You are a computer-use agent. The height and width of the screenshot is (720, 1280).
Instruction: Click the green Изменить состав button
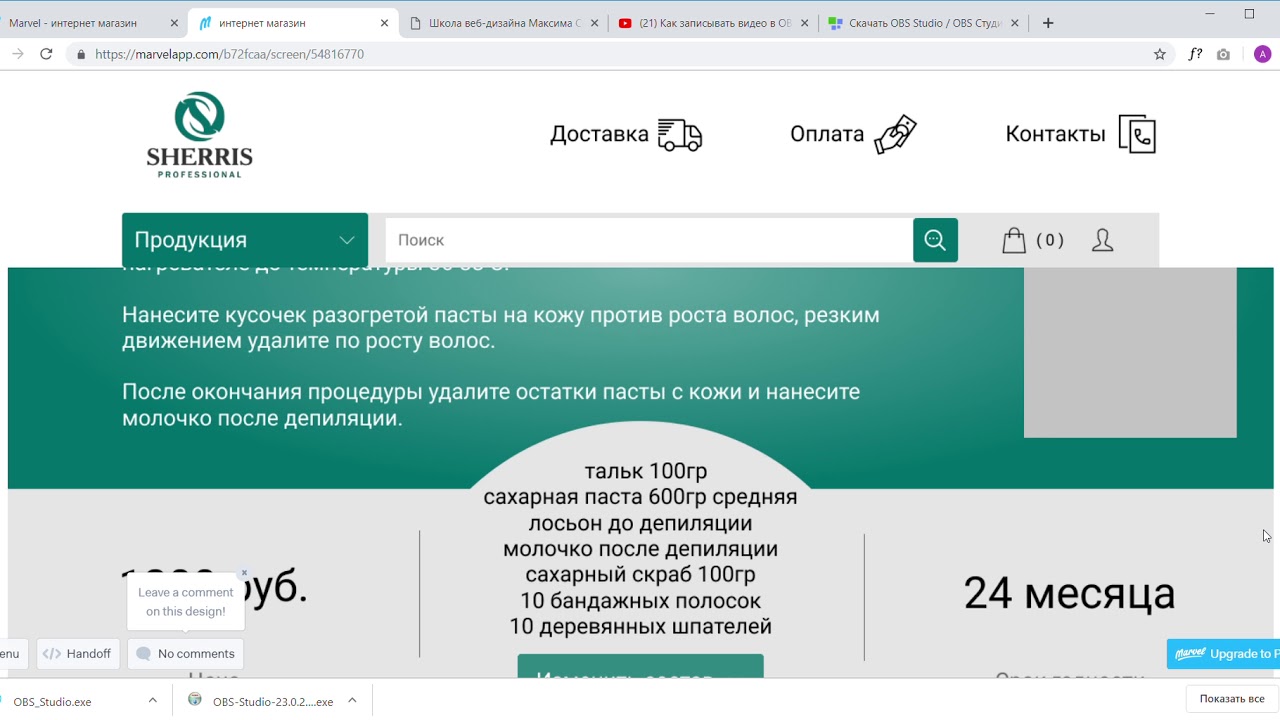[x=640, y=667]
